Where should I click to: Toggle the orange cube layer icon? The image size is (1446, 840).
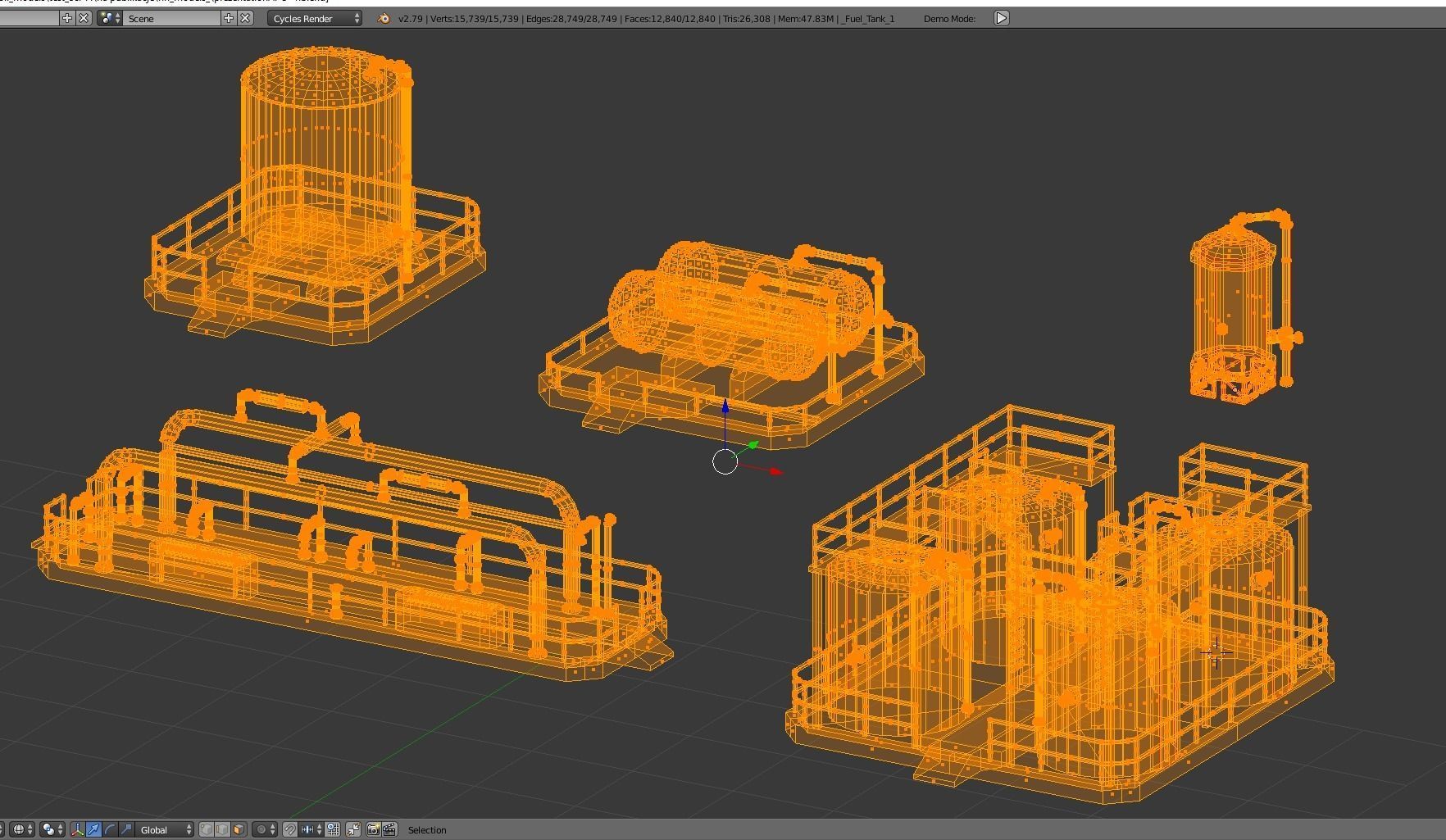[x=239, y=829]
